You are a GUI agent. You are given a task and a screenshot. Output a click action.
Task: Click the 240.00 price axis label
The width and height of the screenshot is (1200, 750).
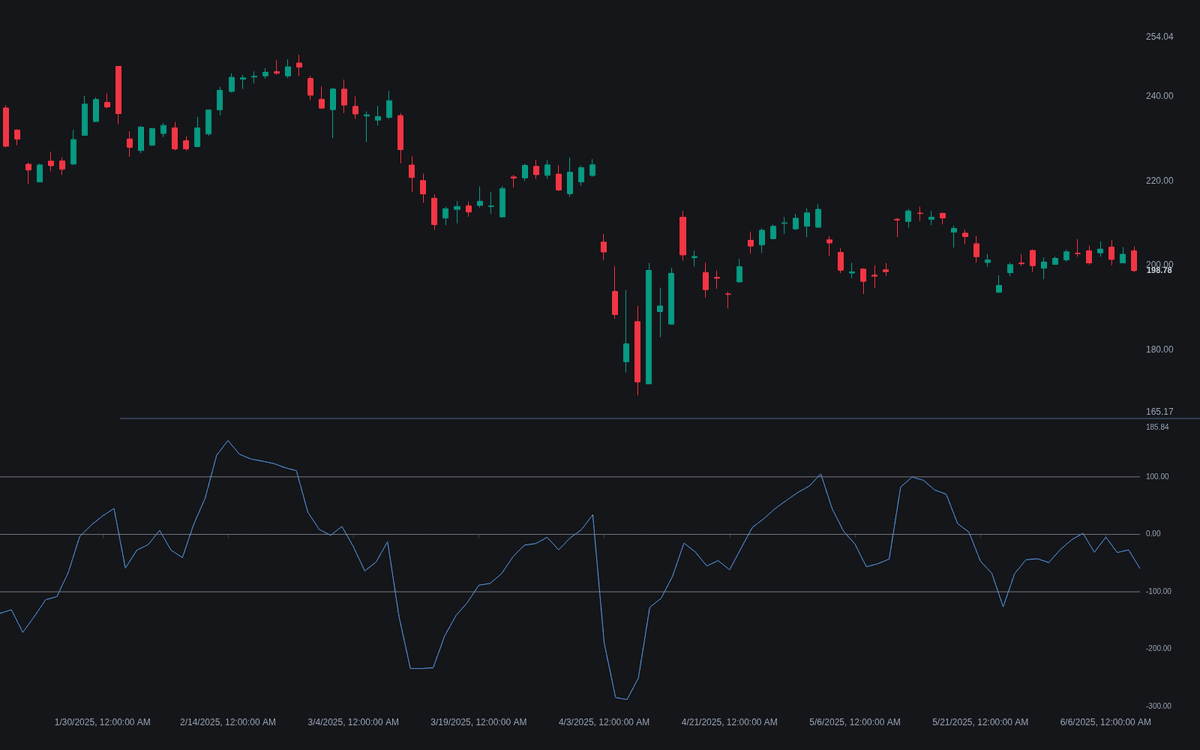[1159, 96]
